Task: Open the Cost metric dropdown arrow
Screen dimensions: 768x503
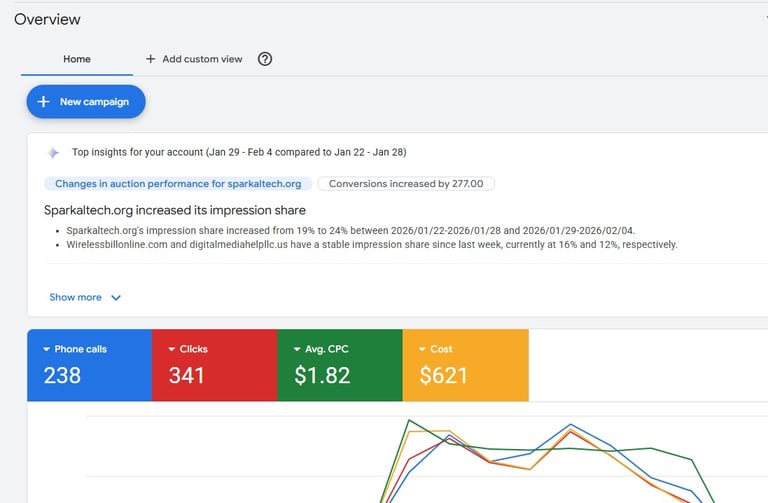Action: tap(422, 349)
